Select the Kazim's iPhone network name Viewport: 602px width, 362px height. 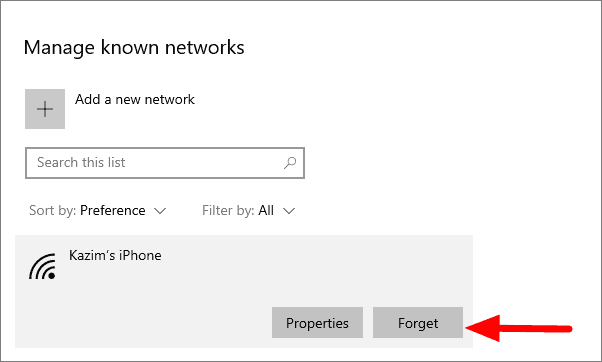click(115, 255)
